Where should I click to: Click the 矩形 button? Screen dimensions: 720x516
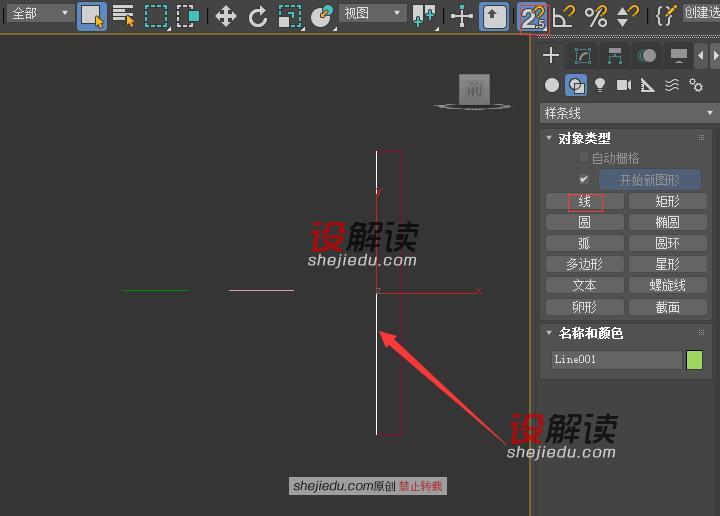click(x=668, y=201)
